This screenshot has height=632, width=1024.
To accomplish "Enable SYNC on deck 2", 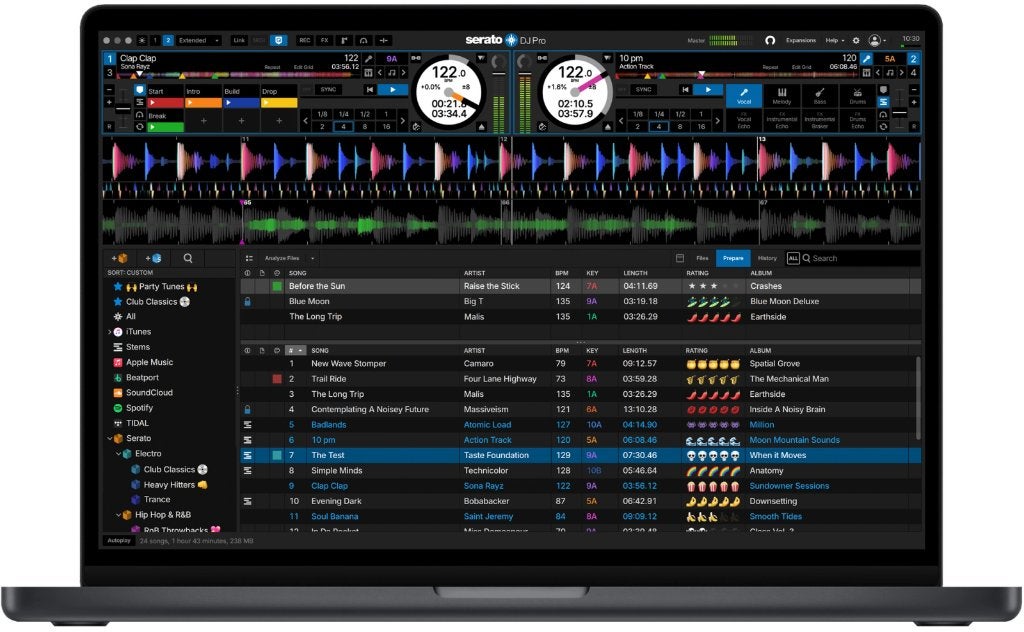I will click(644, 90).
